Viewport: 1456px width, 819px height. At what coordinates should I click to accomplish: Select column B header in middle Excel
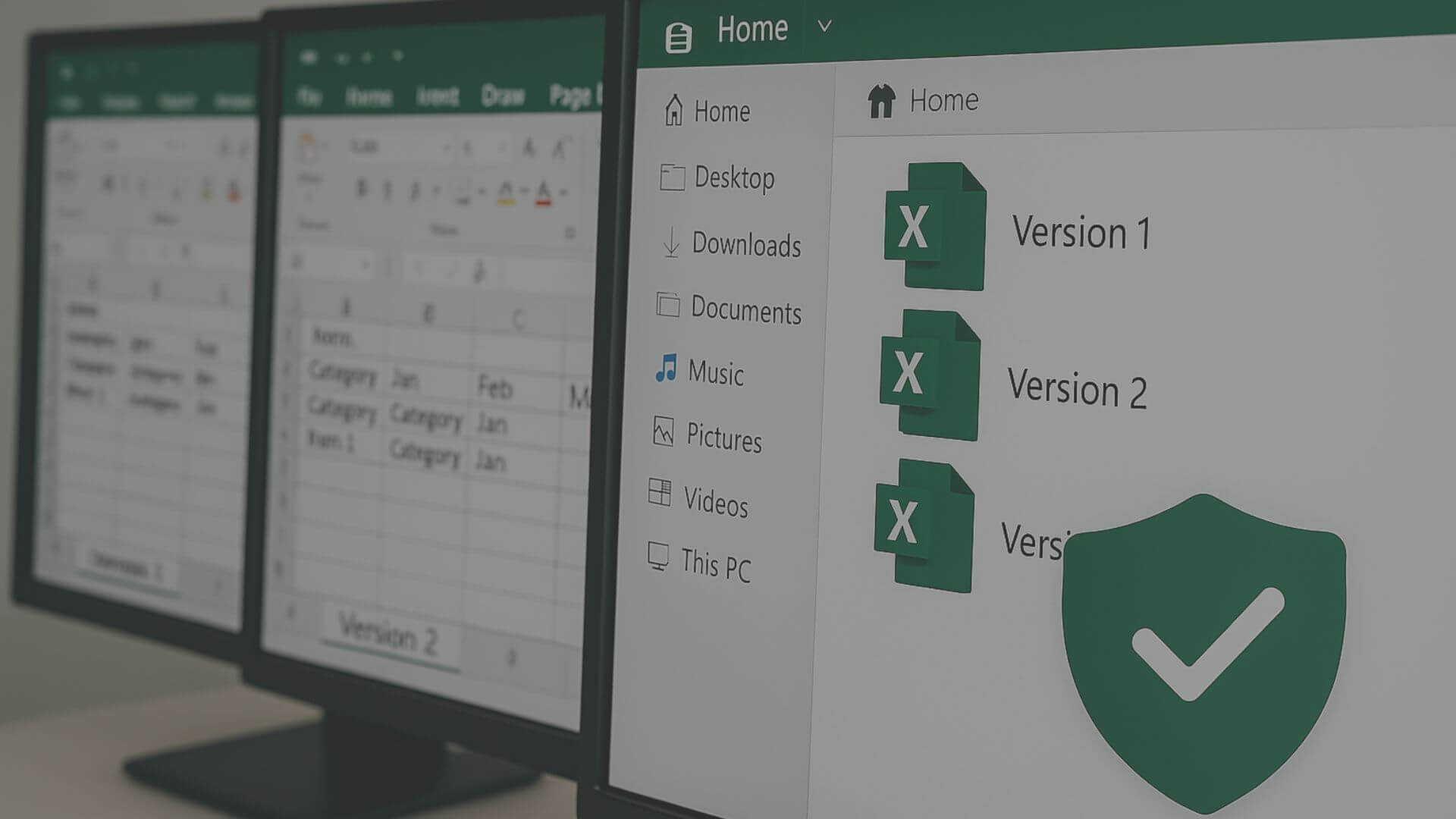pos(428,313)
